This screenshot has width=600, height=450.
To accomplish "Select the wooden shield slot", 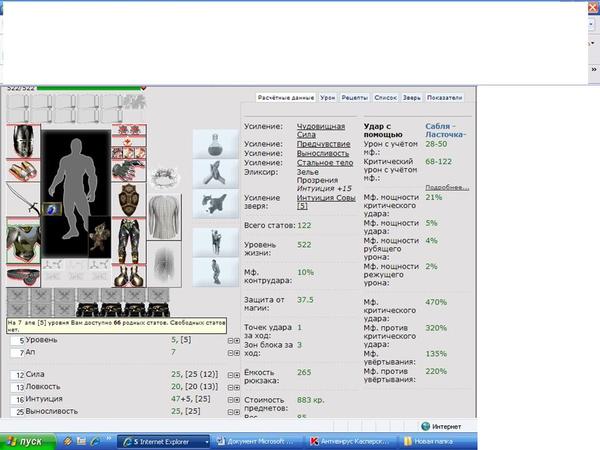I will [x=129, y=200].
